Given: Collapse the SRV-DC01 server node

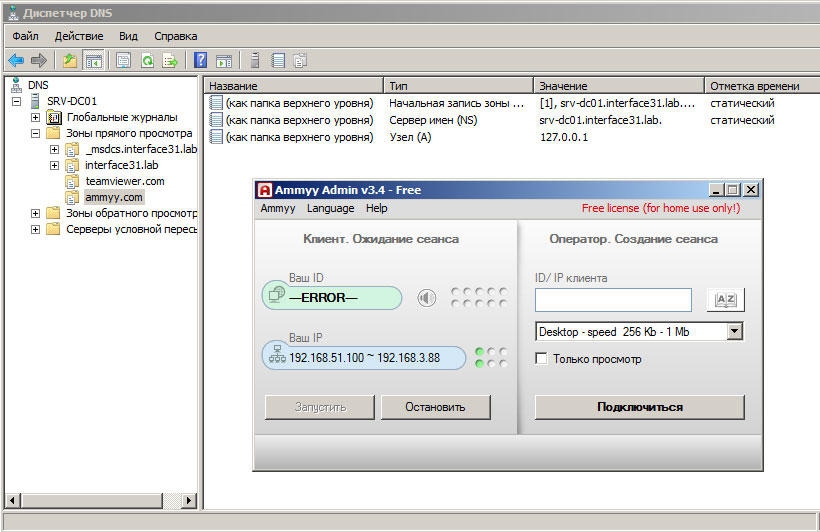Looking at the screenshot, I should 17,101.
